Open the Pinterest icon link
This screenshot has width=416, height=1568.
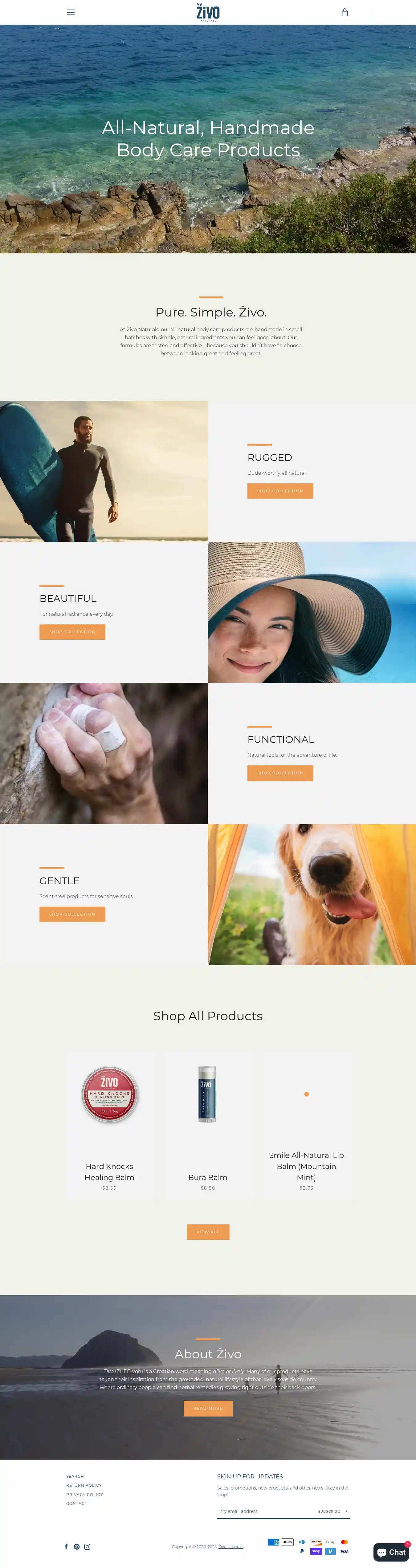tap(77, 1546)
